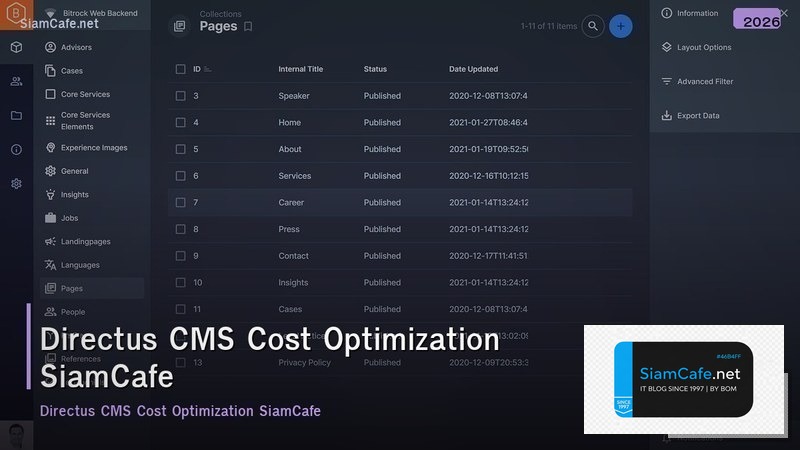Viewport: 800px width, 450px height.
Task: Select the Pages item in navigation
Action: 92,288
